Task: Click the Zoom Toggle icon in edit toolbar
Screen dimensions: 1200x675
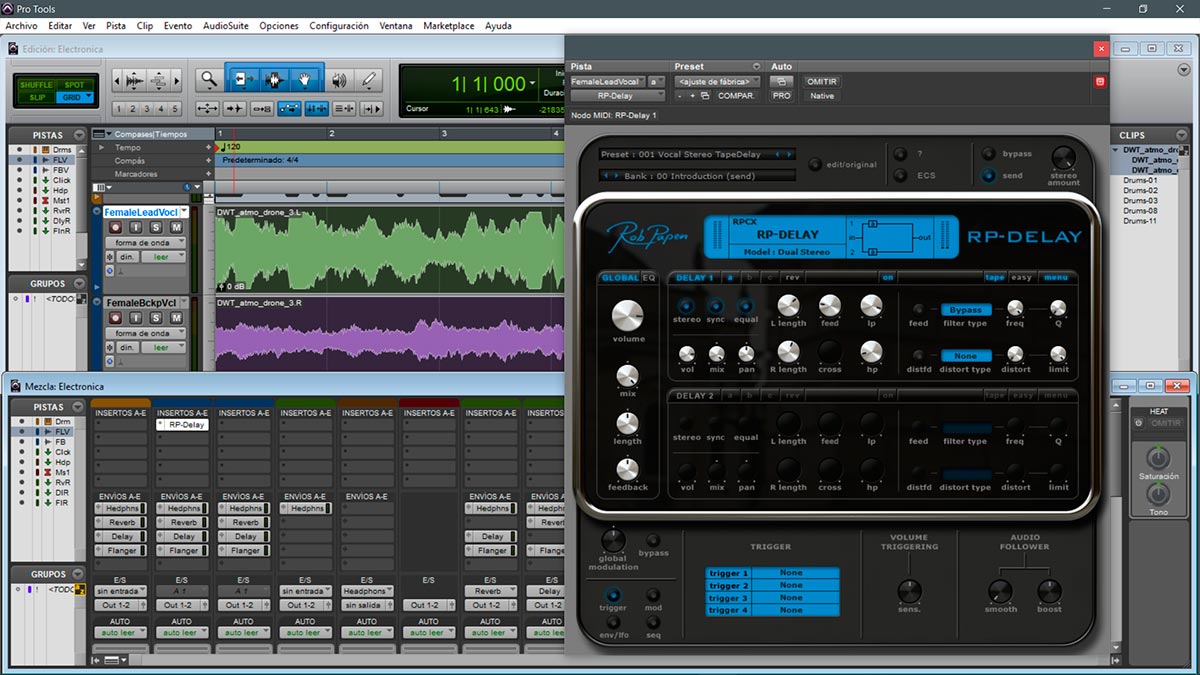Action: (208, 108)
